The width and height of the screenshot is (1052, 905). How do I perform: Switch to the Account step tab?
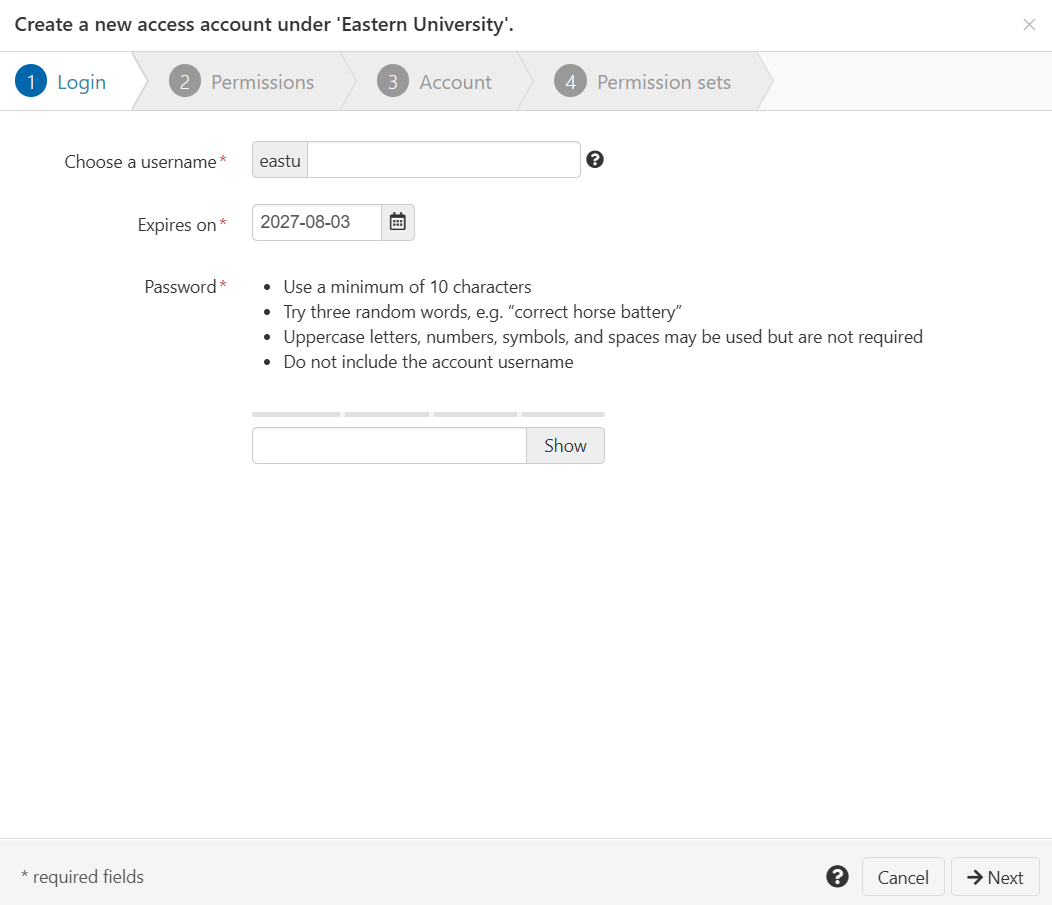(435, 82)
